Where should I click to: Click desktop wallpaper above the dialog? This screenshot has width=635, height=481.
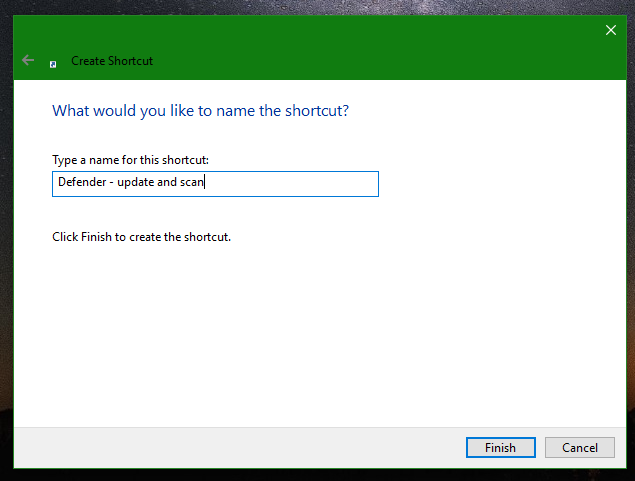point(300,7)
